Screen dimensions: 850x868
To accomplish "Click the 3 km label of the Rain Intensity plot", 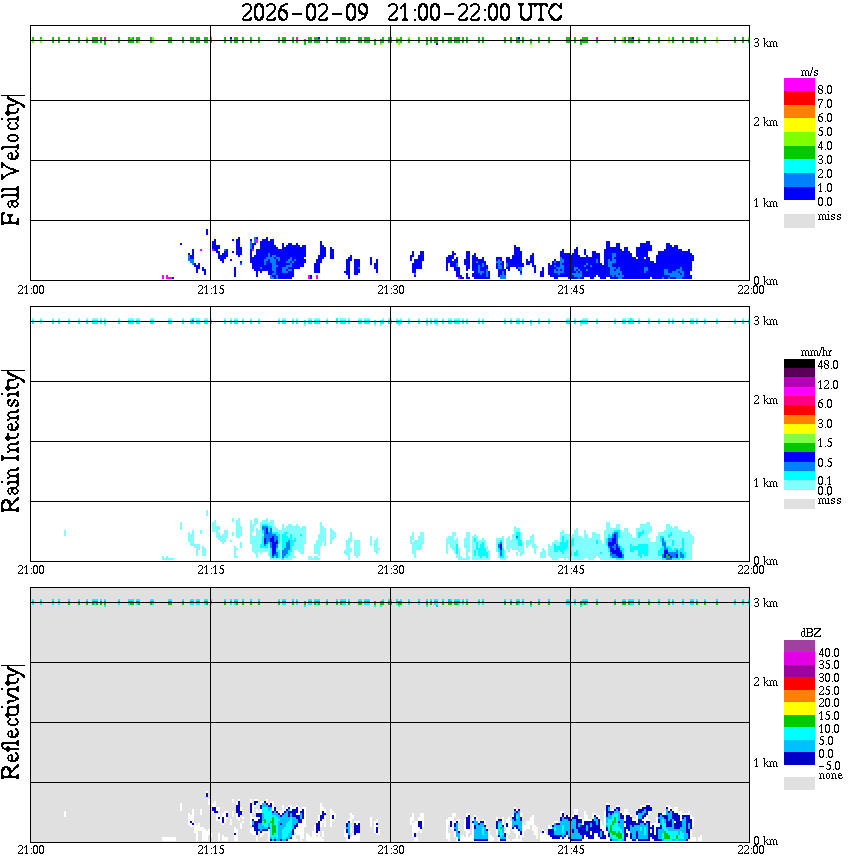I will tap(766, 322).
